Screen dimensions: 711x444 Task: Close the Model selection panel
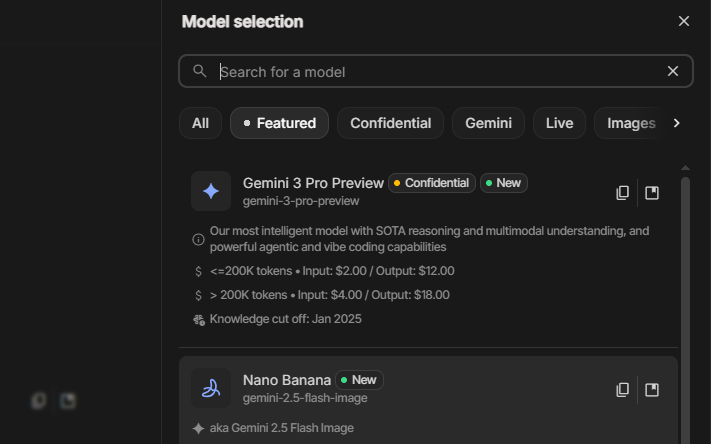[x=684, y=21]
